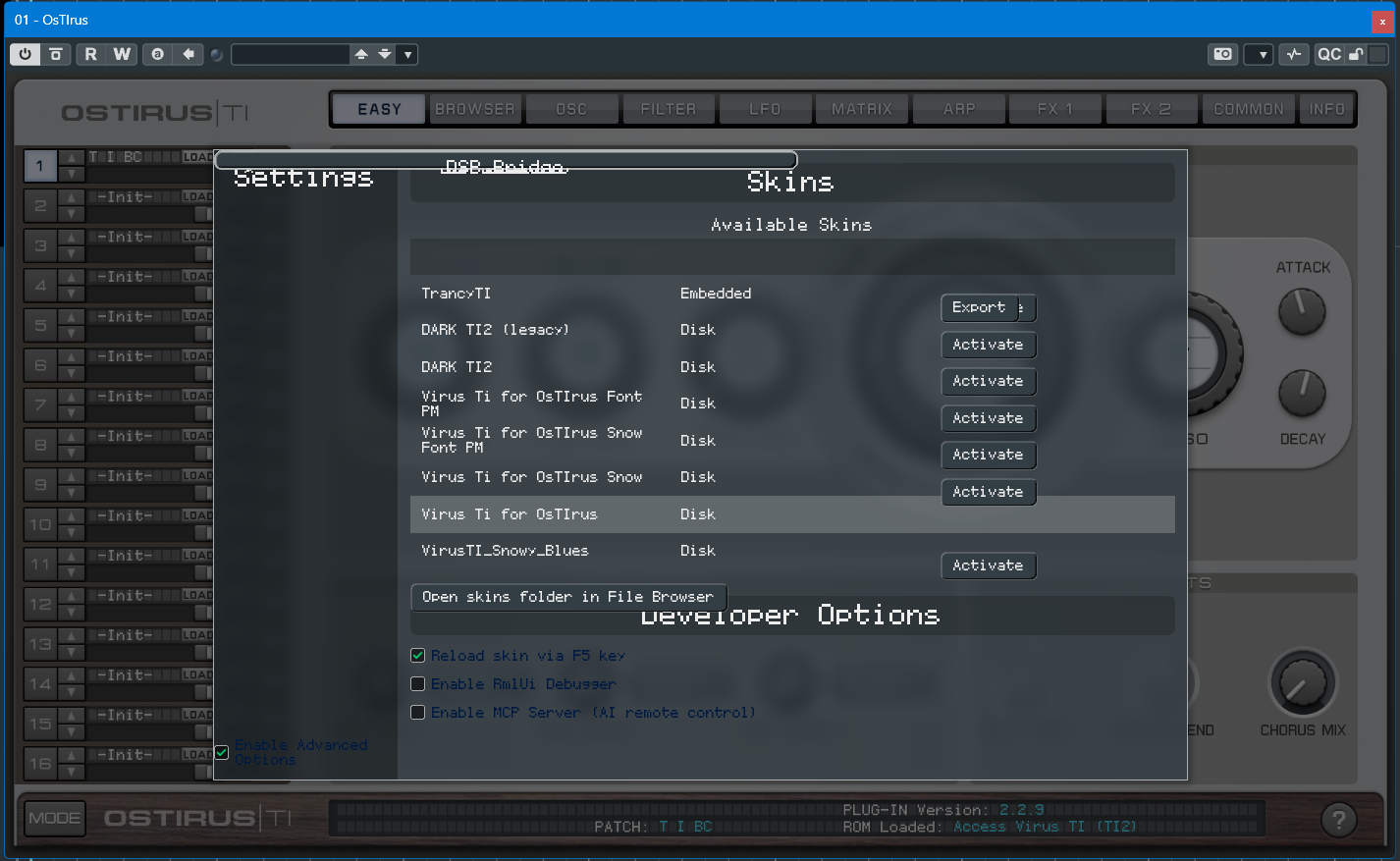Click the bypass-effects icon next to power
The width and height of the screenshot is (1400, 861).
56,54
